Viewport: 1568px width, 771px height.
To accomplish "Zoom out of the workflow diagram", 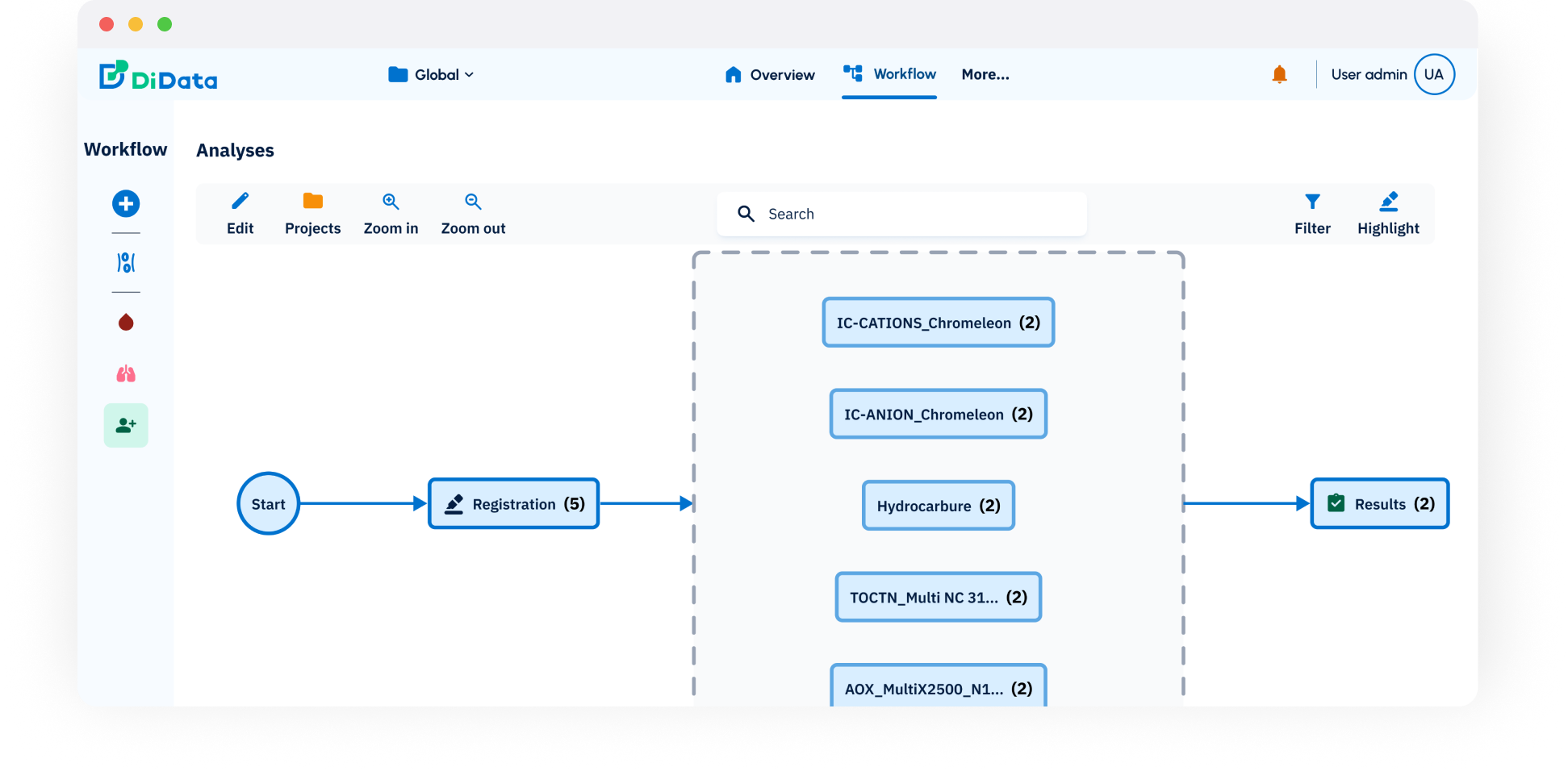I will (473, 214).
